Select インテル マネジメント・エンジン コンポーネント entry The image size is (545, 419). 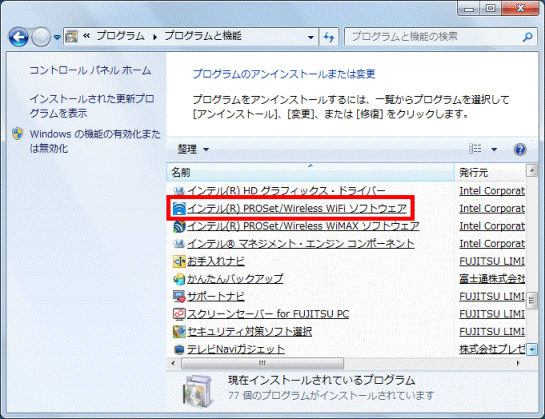pos(301,244)
